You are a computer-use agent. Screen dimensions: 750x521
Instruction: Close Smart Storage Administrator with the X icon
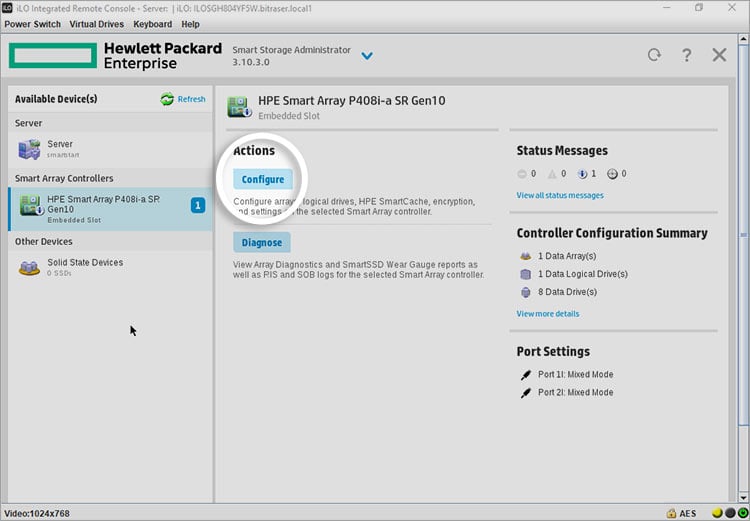pyautogui.click(x=719, y=55)
